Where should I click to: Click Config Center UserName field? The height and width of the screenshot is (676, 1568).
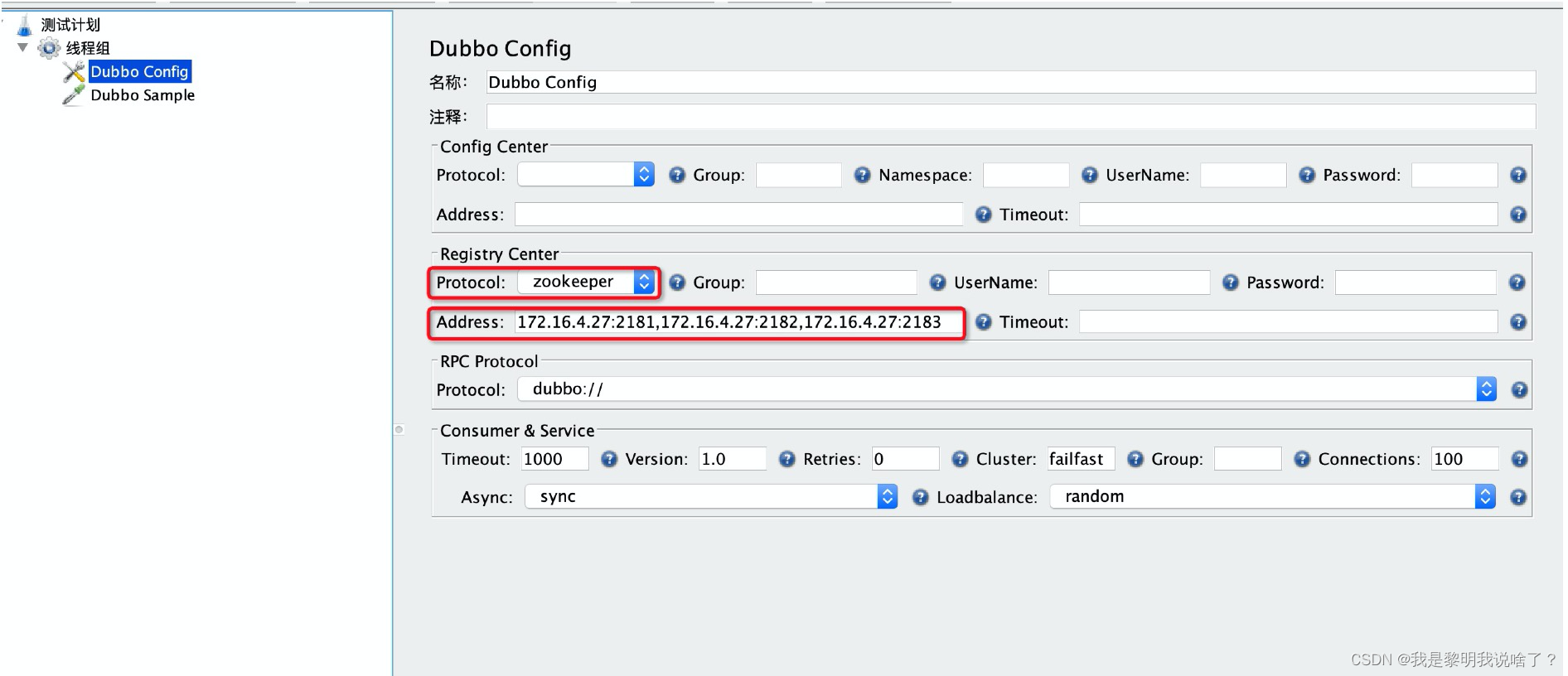1243,175
